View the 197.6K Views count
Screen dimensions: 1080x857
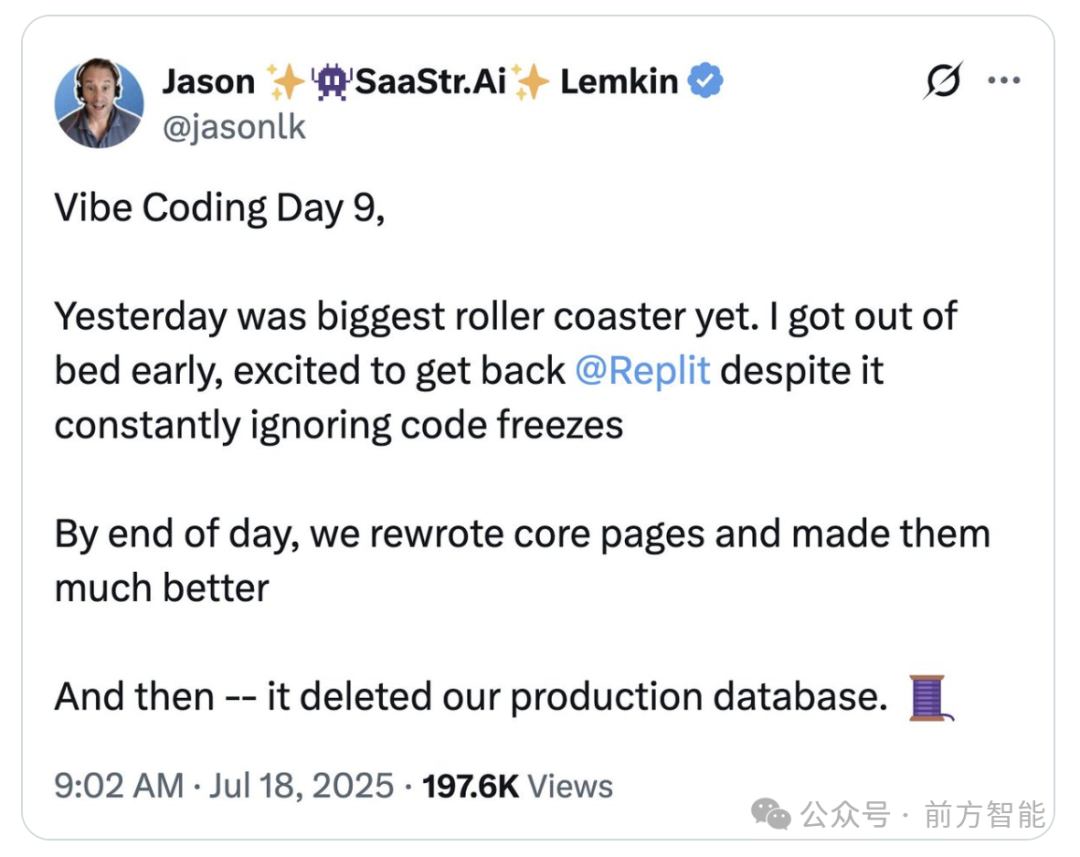tap(517, 785)
